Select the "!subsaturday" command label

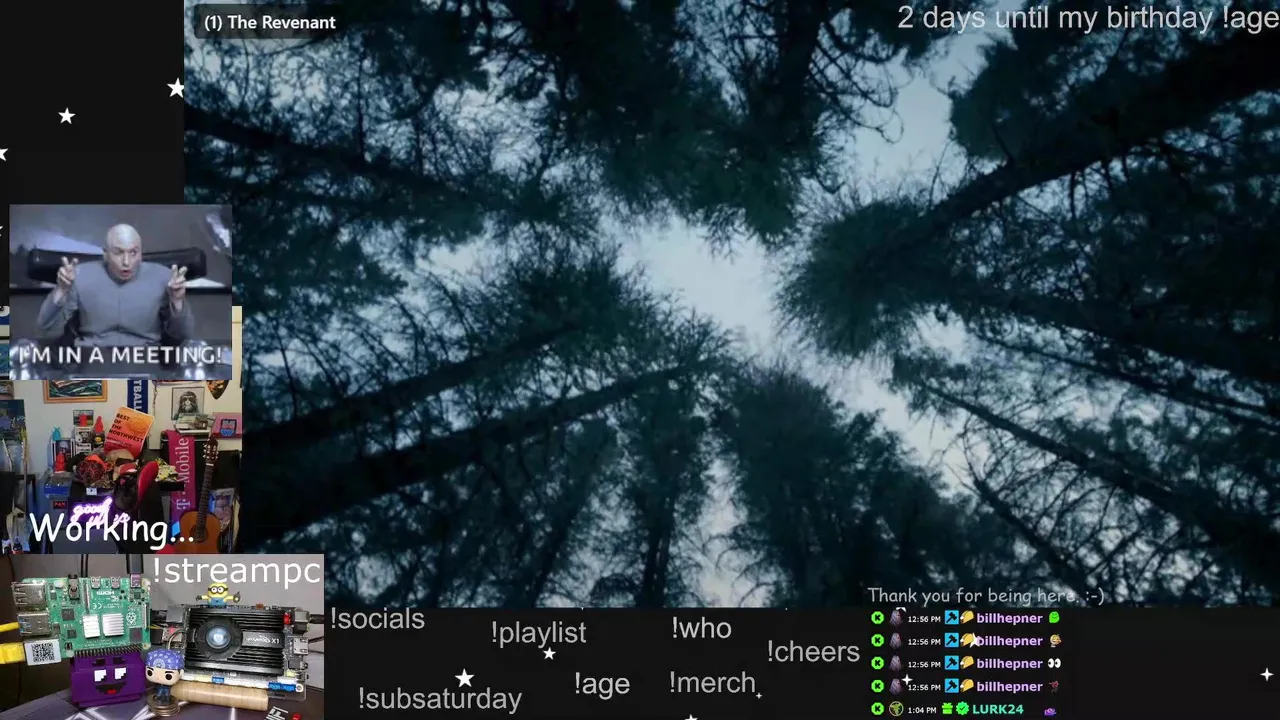pyautogui.click(x=440, y=698)
